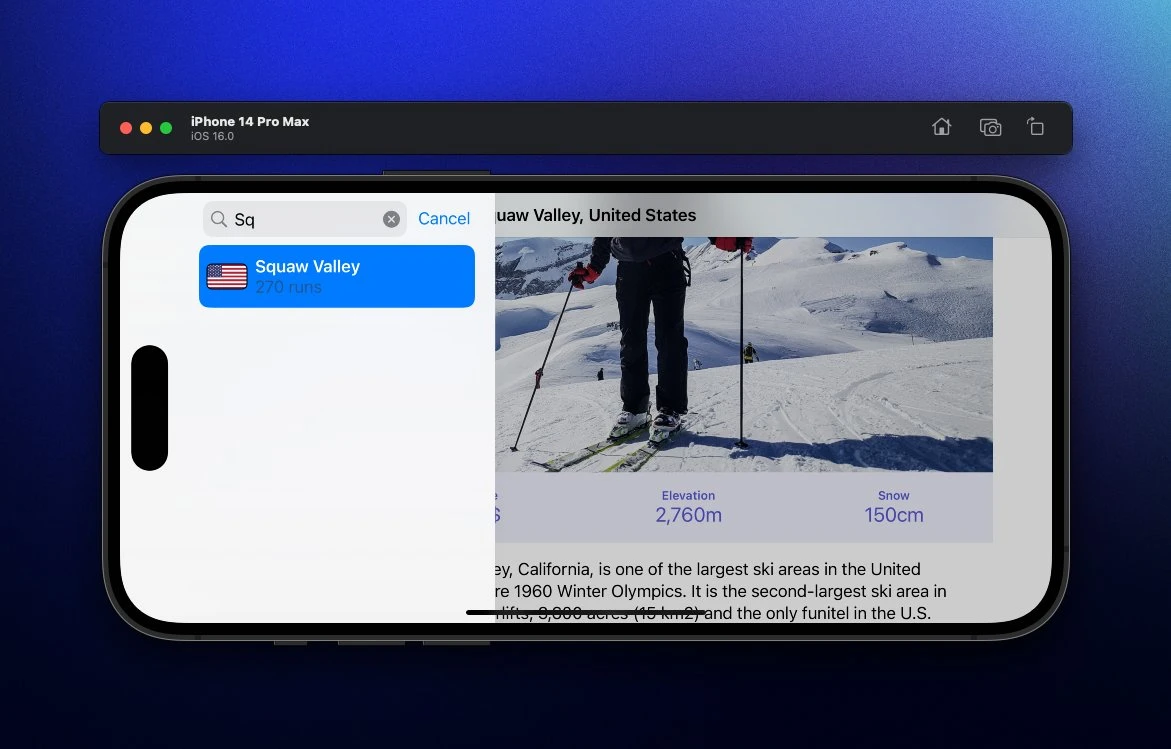Viewport: 1171px width, 749px height.
Task: Click the magnifying glass search icon
Action: [219, 219]
